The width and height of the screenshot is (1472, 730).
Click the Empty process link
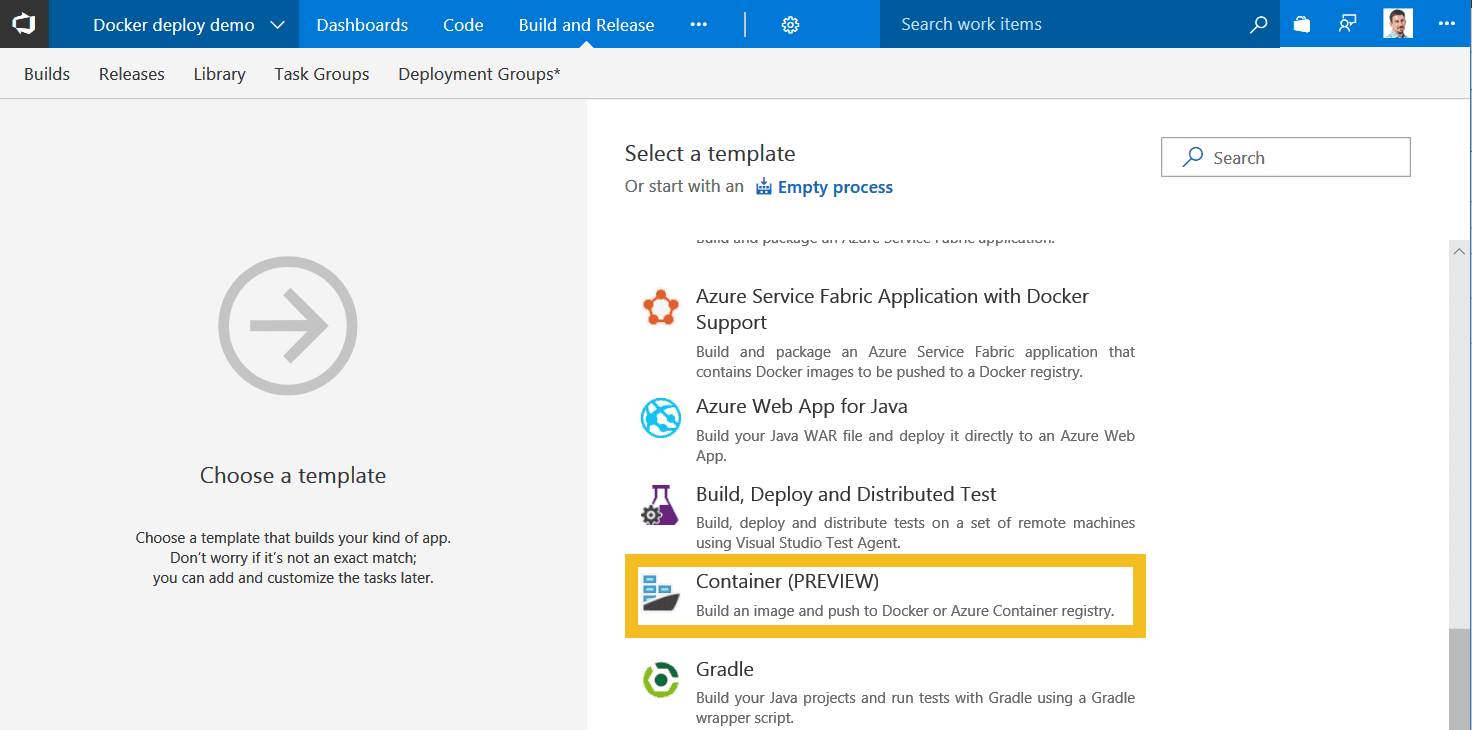835,187
